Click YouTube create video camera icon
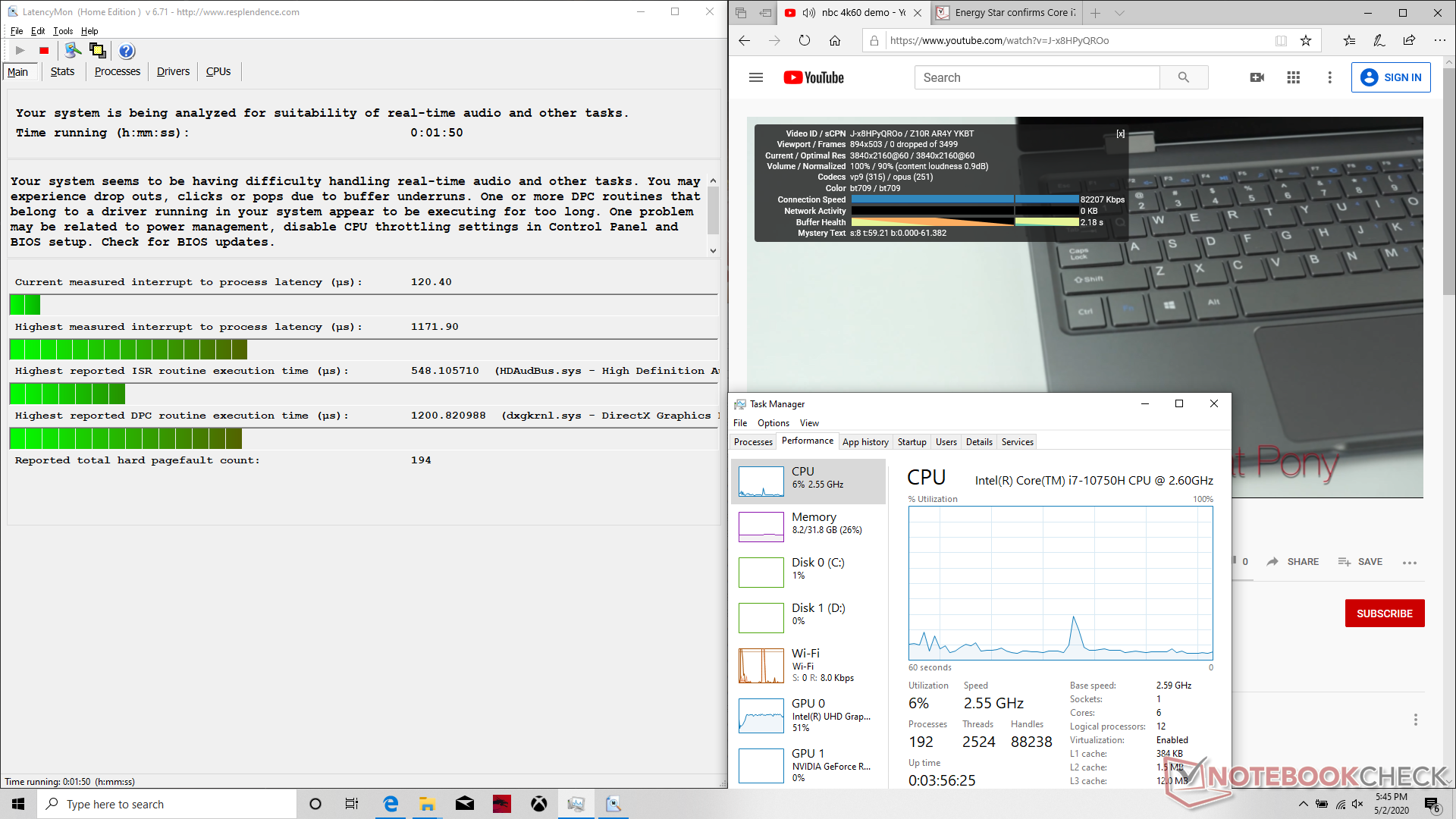This screenshot has width=1456, height=819. [1257, 77]
